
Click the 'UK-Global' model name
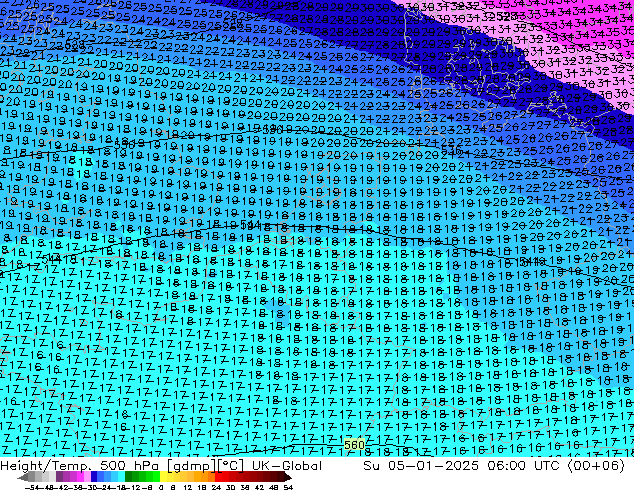[x=287, y=466]
